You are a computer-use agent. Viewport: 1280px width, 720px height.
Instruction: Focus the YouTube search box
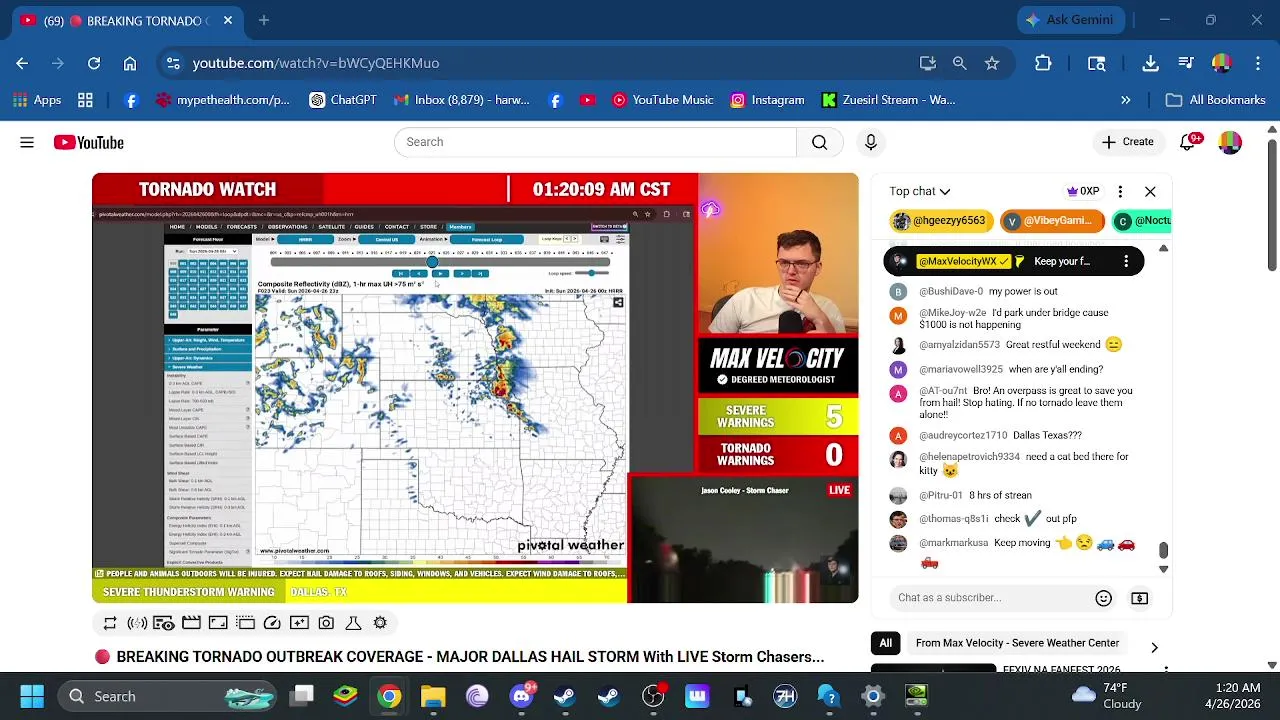pyautogui.click(x=595, y=142)
